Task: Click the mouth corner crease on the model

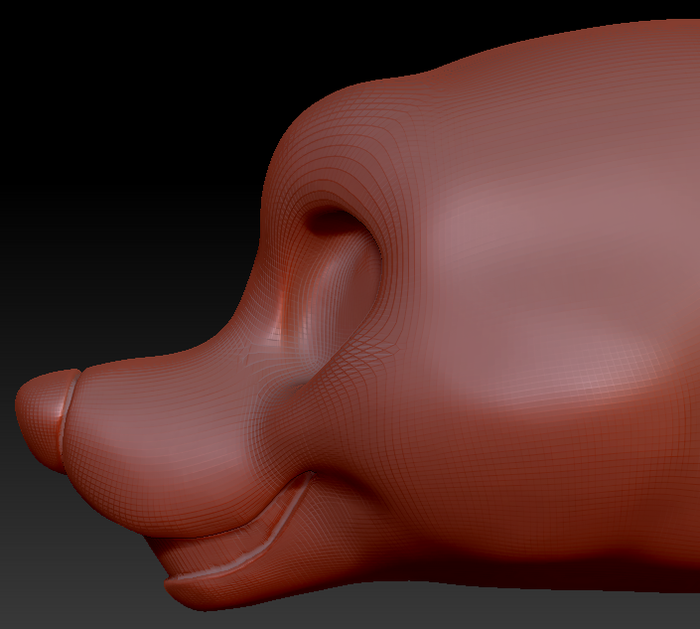Action: [x=309, y=475]
